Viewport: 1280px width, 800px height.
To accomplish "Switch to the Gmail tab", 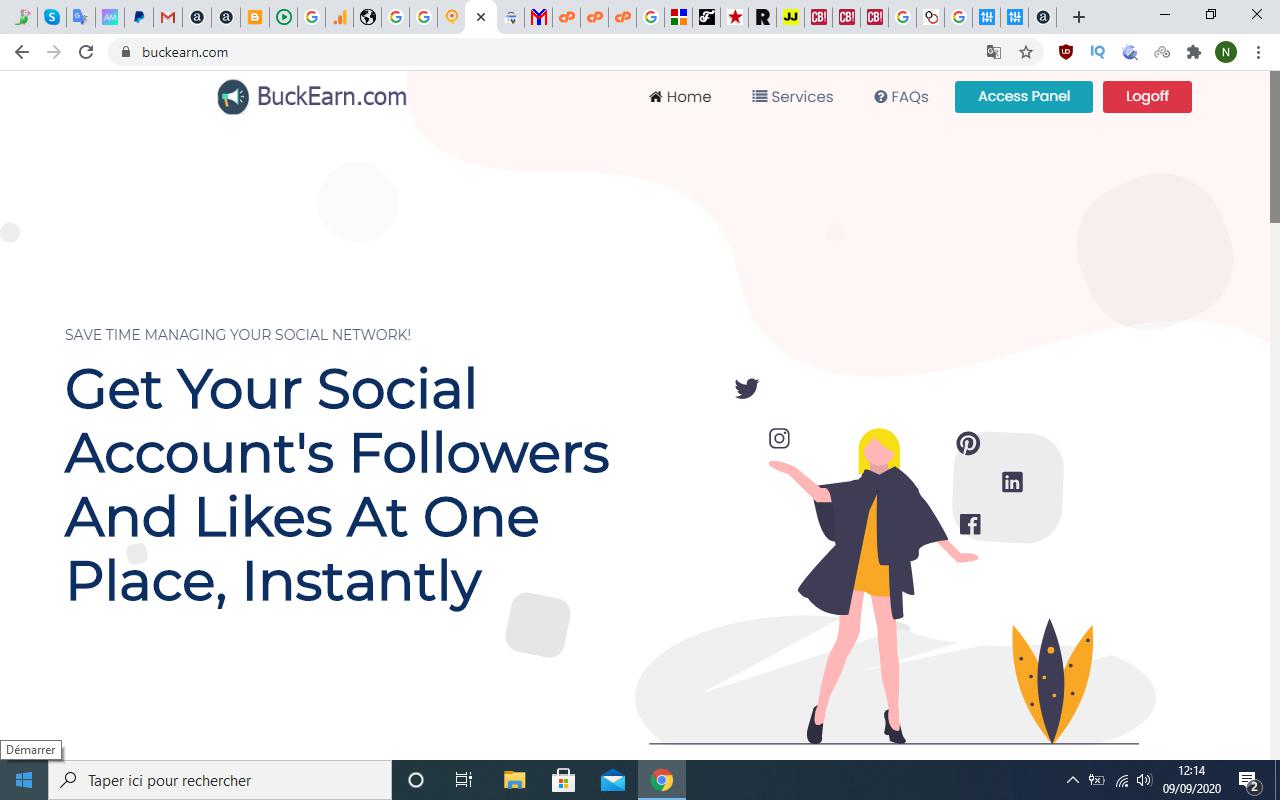I will (168, 17).
